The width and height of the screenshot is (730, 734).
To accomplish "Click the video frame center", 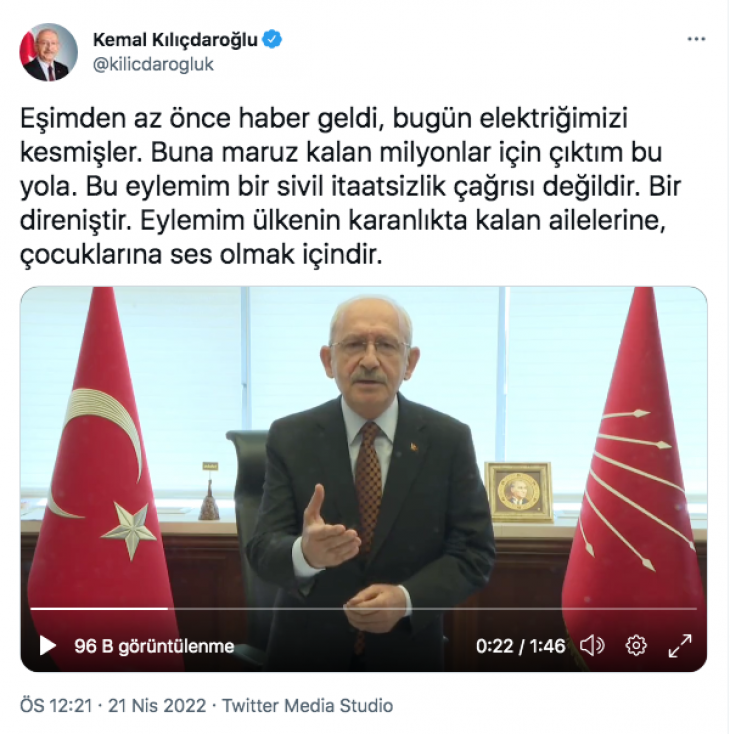I will (x=363, y=479).
